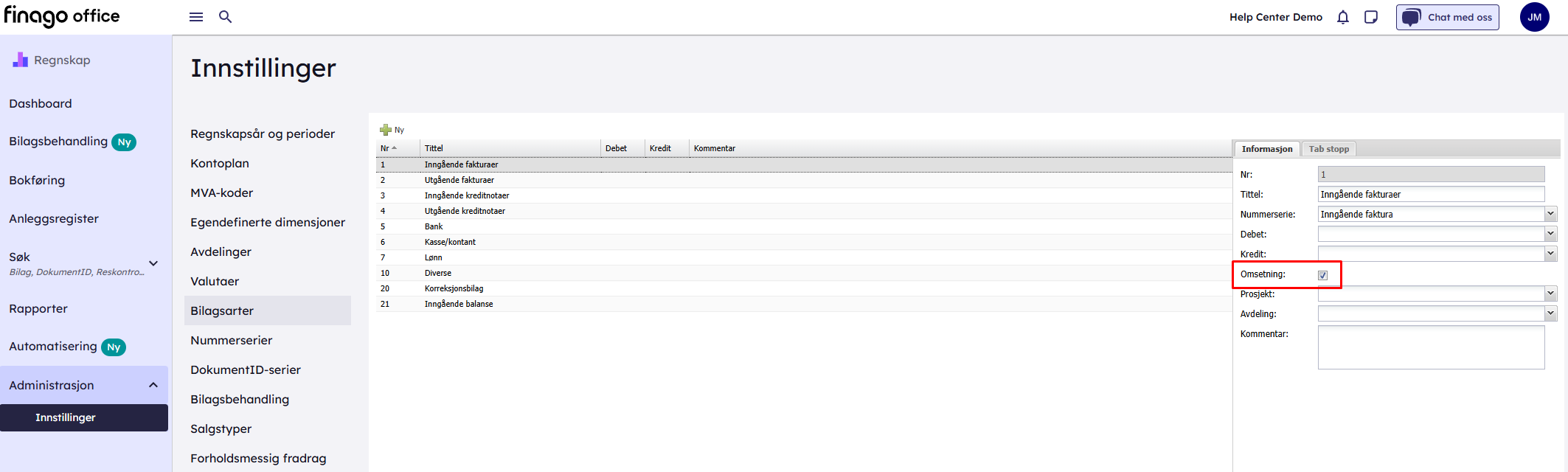Open the hamburger menu icon
Image resolution: width=1568 pixels, height=472 pixels.
coord(196,17)
